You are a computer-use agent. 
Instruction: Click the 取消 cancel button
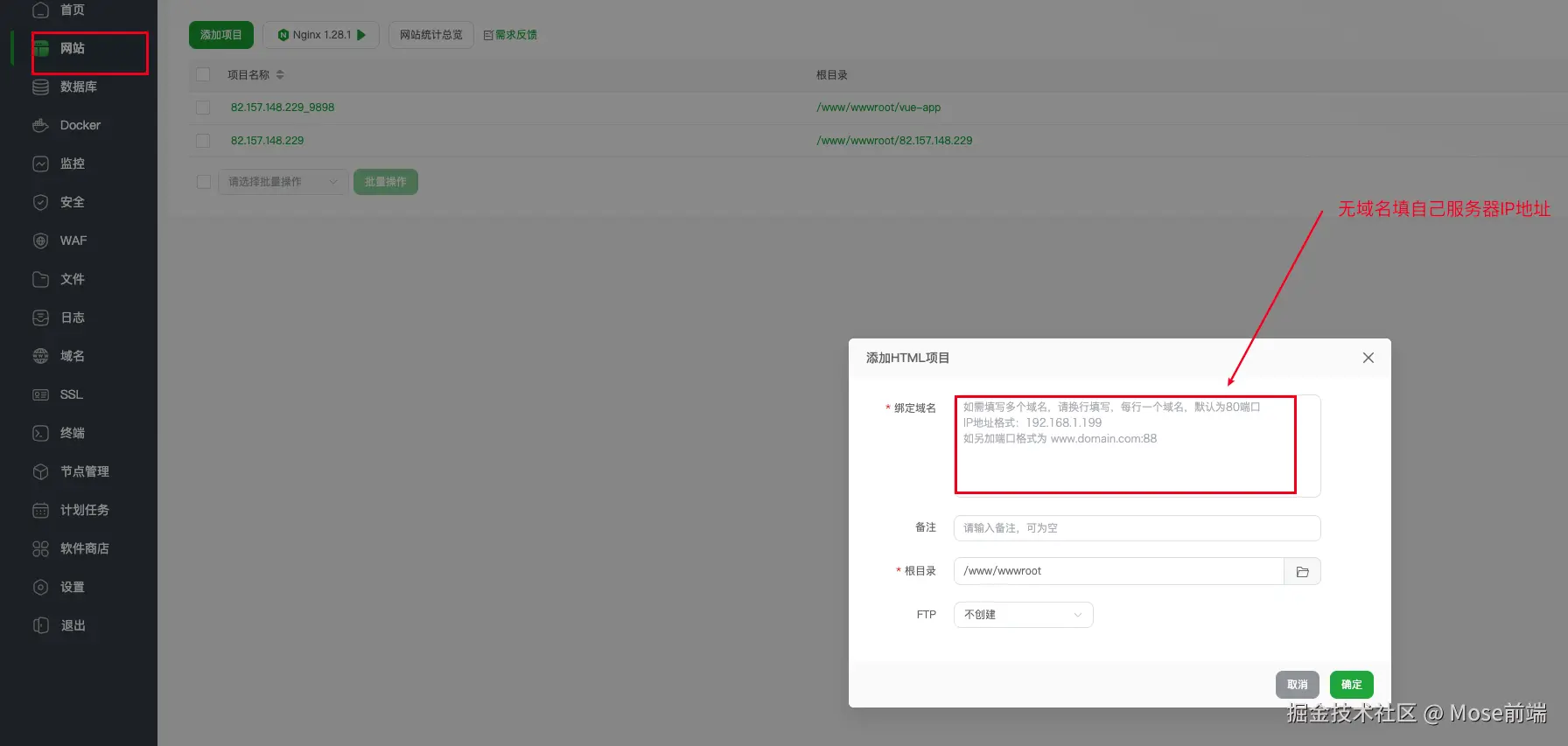(1298, 685)
